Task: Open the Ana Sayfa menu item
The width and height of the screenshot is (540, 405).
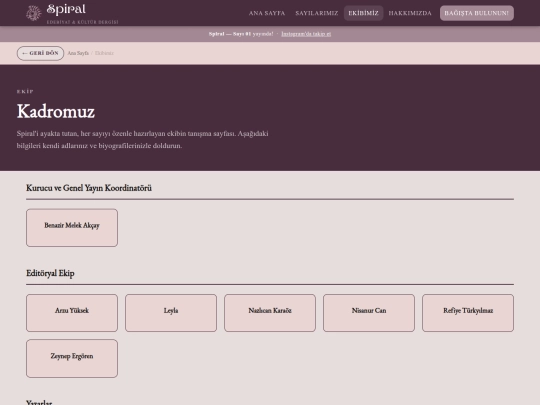Action: click(267, 13)
